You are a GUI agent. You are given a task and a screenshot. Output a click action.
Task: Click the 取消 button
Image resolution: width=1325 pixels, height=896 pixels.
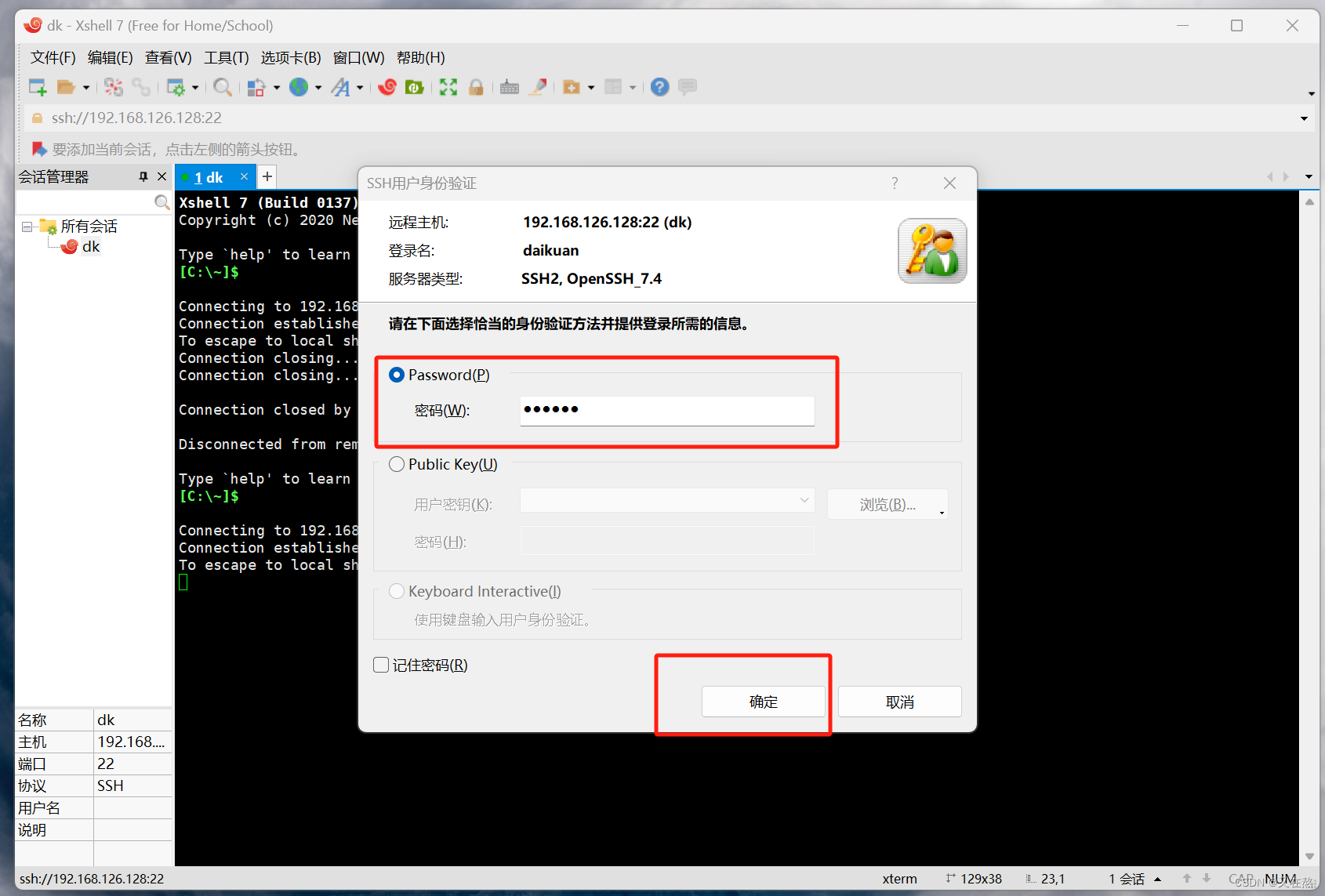click(x=900, y=702)
